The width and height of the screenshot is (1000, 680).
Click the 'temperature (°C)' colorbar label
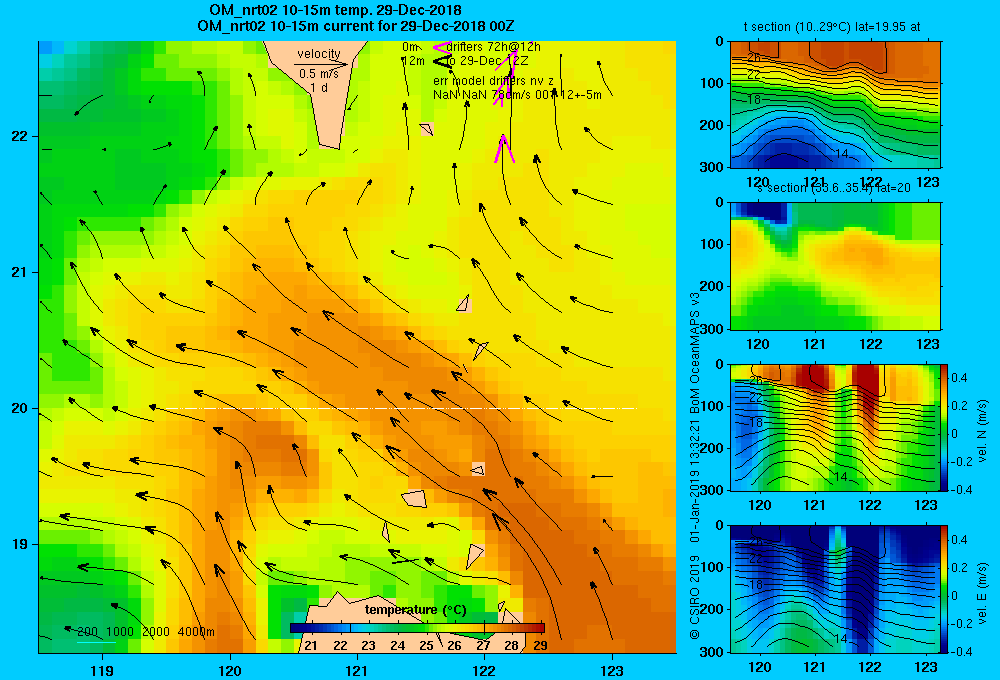coord(415,610)
